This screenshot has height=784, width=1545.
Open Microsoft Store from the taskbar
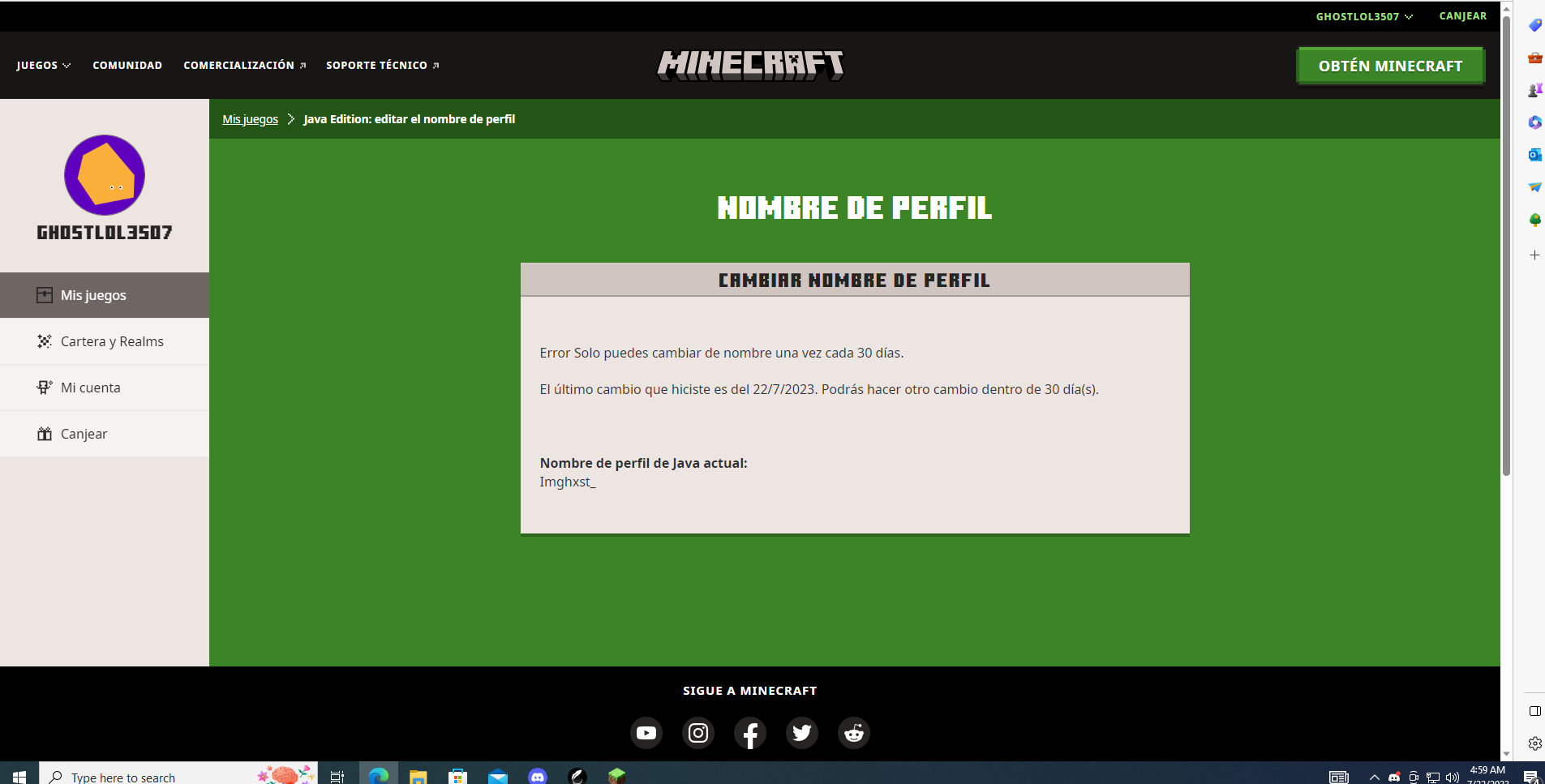pyautogui.click(x=457, y=776)
